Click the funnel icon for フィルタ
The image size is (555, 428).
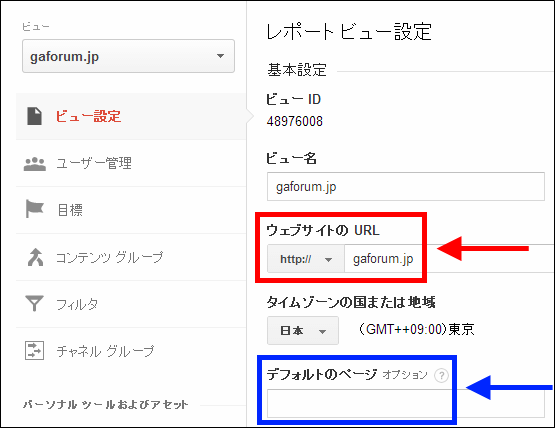tap(34, 303)
